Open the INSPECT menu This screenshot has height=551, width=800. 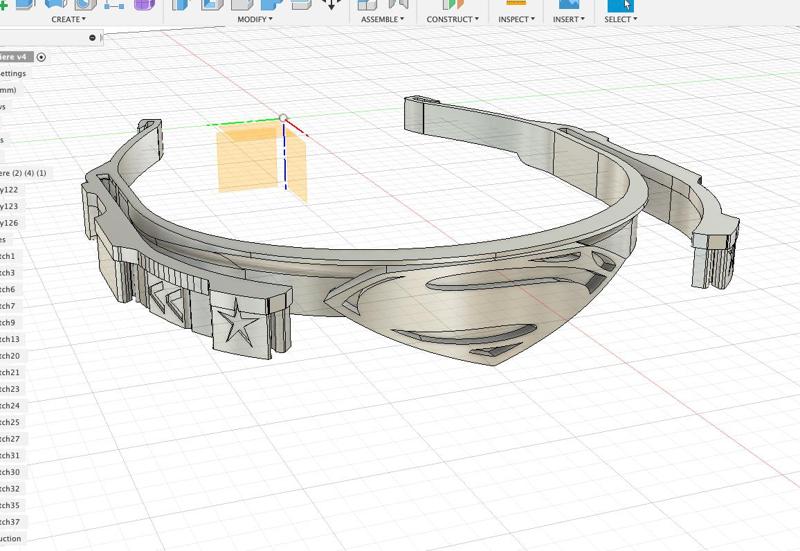tap(516, 19)
